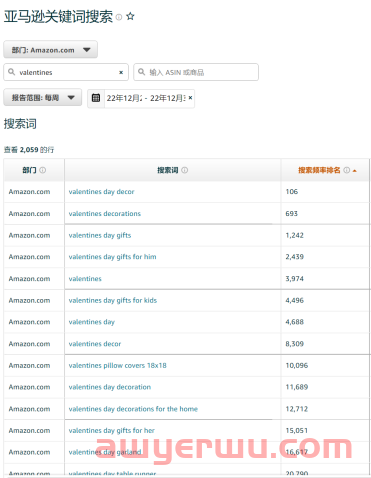
Task: Click the favorite star beside the page title
Action: point(130,16)
